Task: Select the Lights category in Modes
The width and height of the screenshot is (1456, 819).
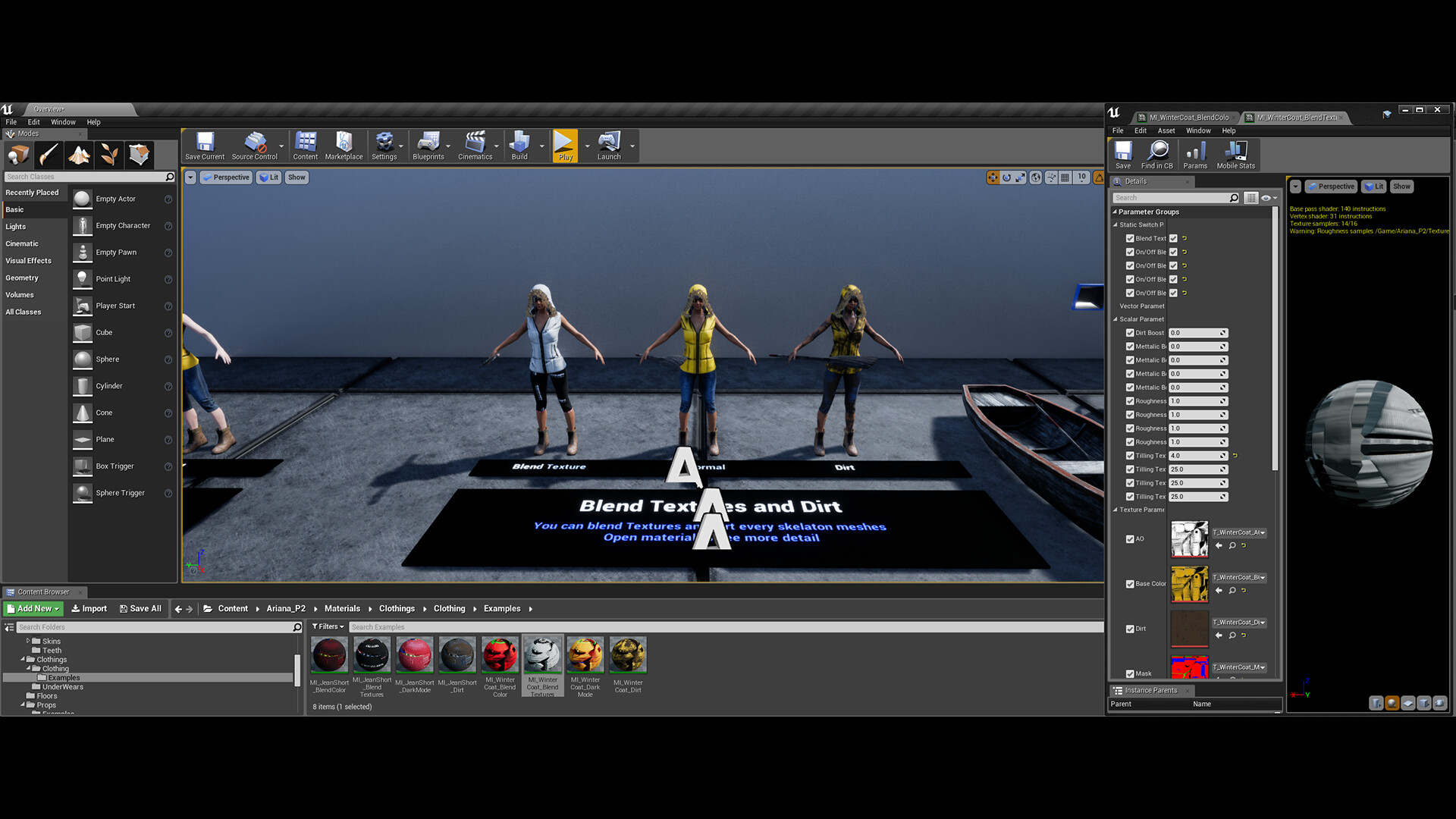Action: click(x=16, y=227)
